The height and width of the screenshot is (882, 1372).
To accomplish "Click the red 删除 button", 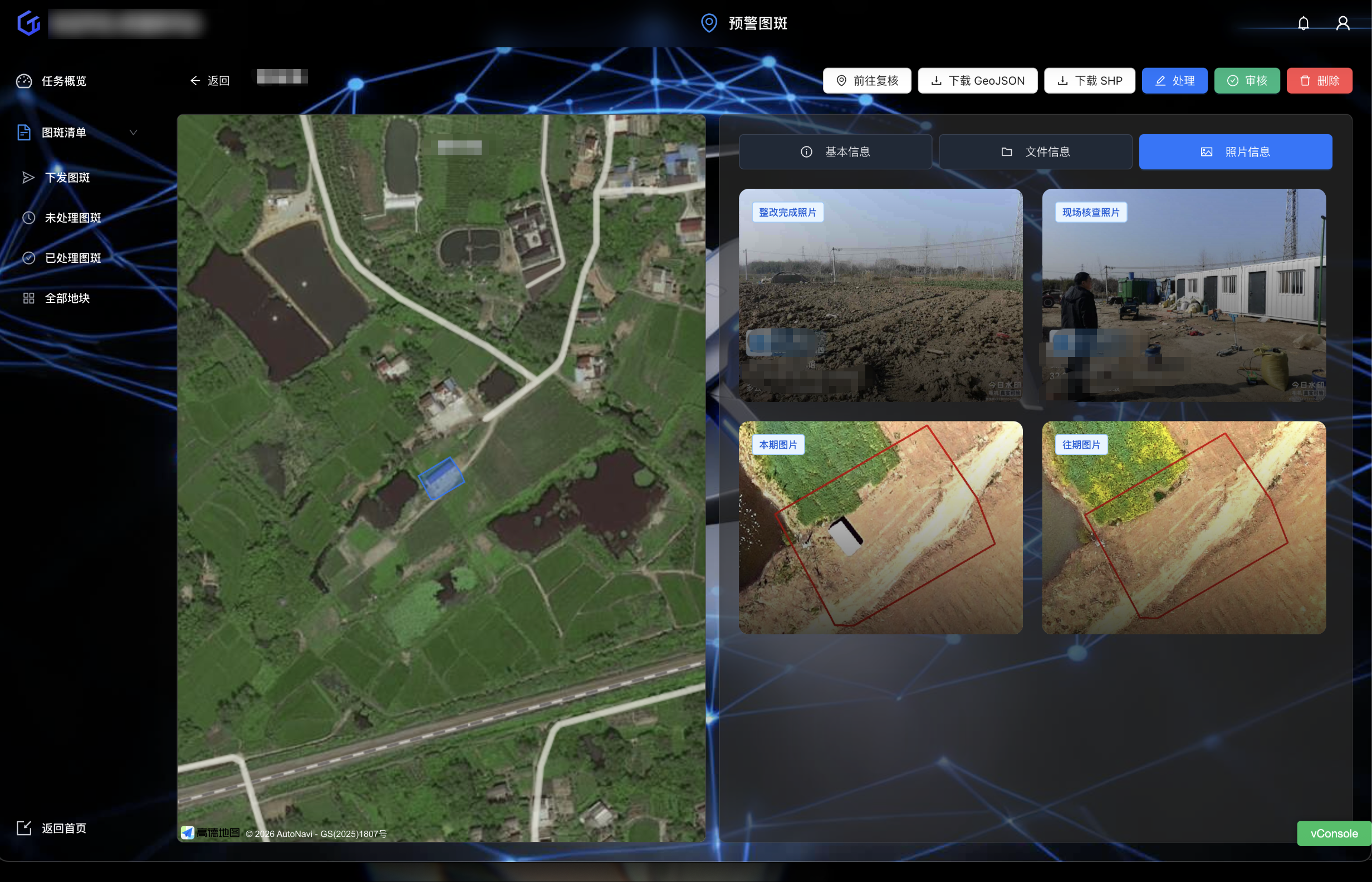I will 1319,81.
